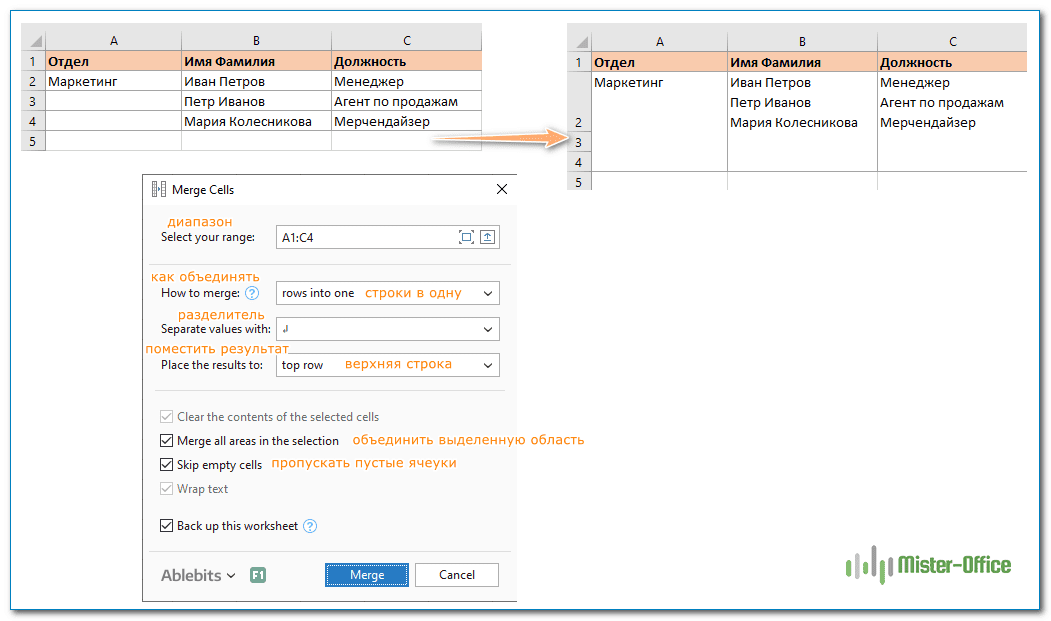Click the Cancel button
The height and width of the screenshot is (621, 1051).
(x=456, y=575)
